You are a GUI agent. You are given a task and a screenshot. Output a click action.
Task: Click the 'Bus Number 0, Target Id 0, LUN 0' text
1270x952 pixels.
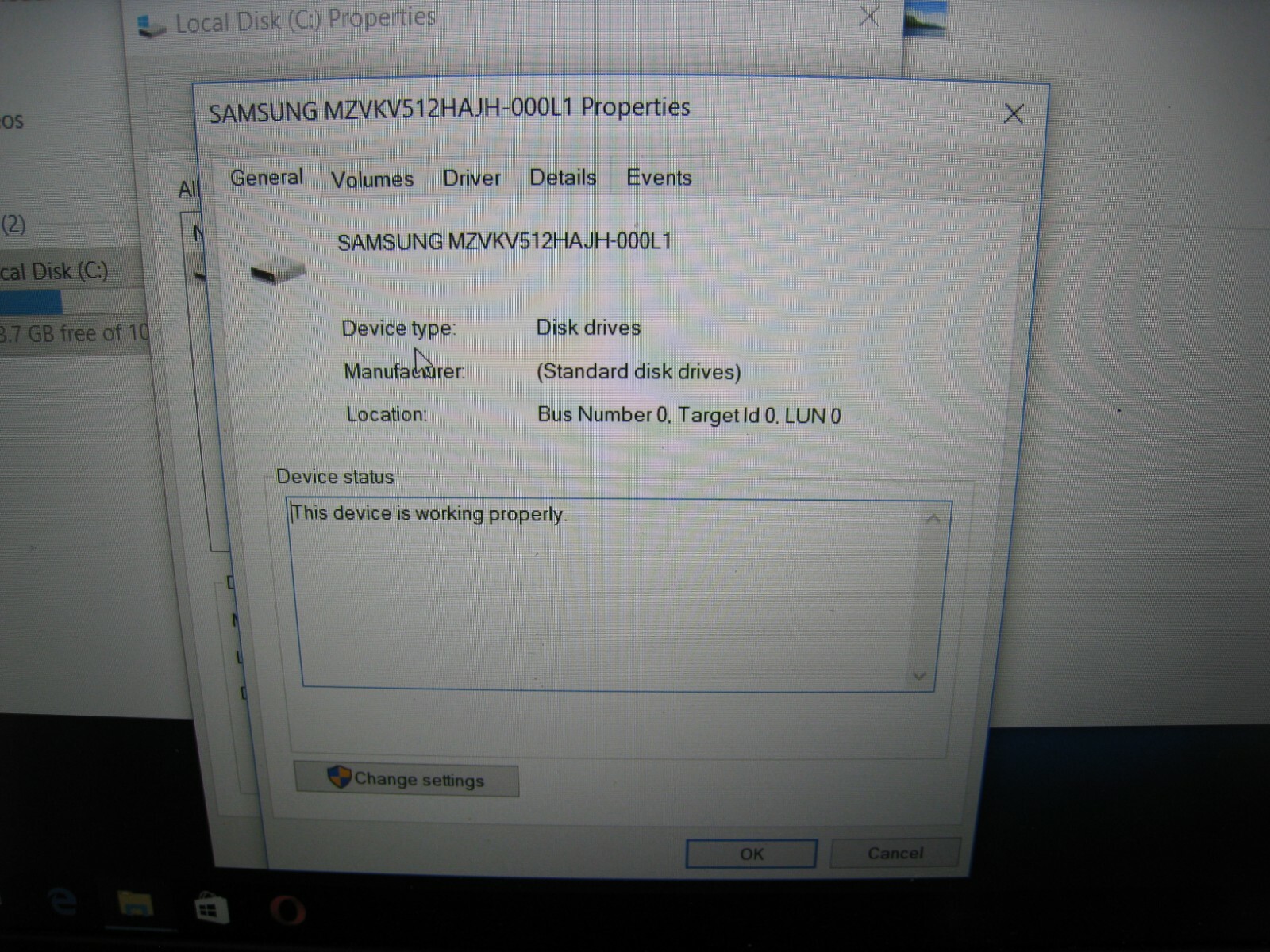(689, 415)
